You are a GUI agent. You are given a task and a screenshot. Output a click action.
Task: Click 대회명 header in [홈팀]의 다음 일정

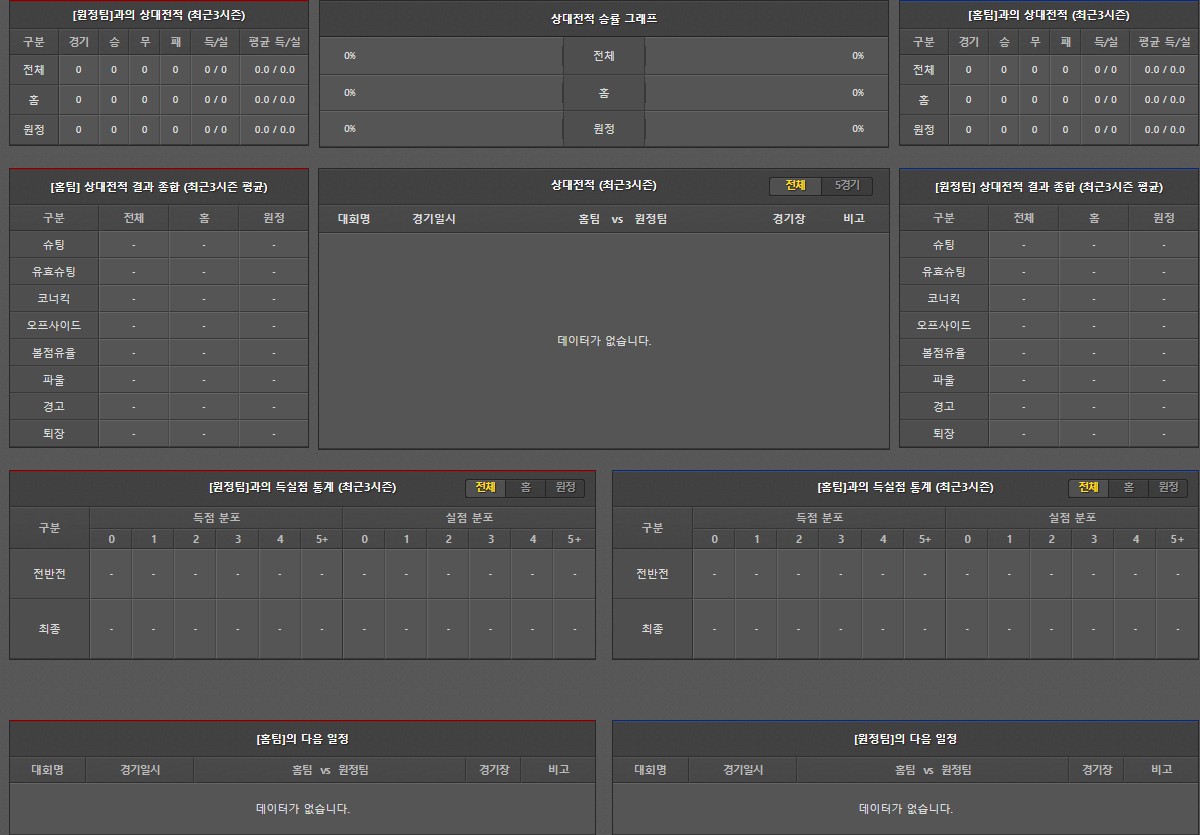[47, 770]
